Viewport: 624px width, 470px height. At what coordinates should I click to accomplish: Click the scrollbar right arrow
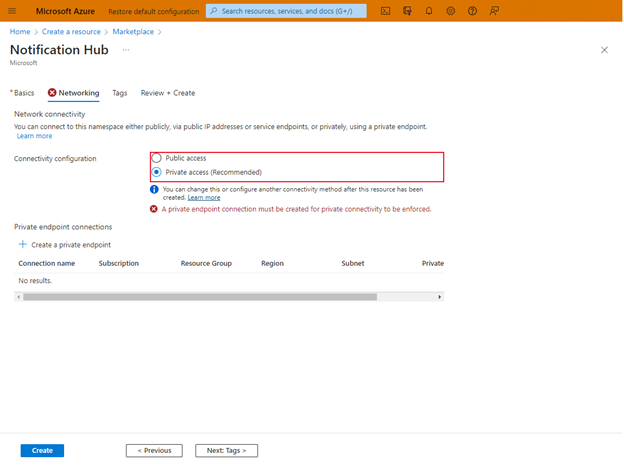[439, 297]
